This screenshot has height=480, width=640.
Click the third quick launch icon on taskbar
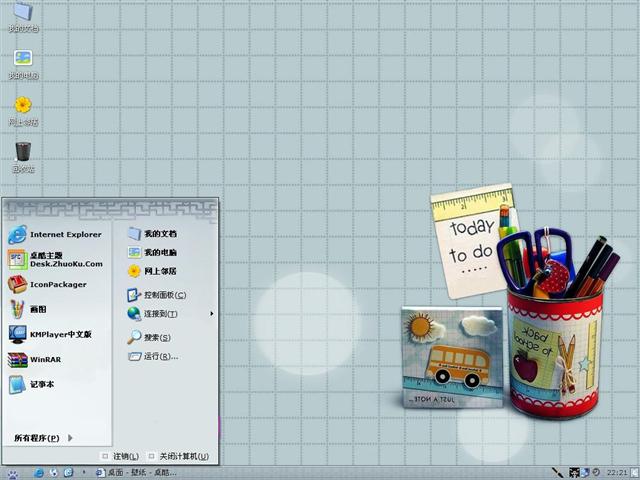pos(69,473)
